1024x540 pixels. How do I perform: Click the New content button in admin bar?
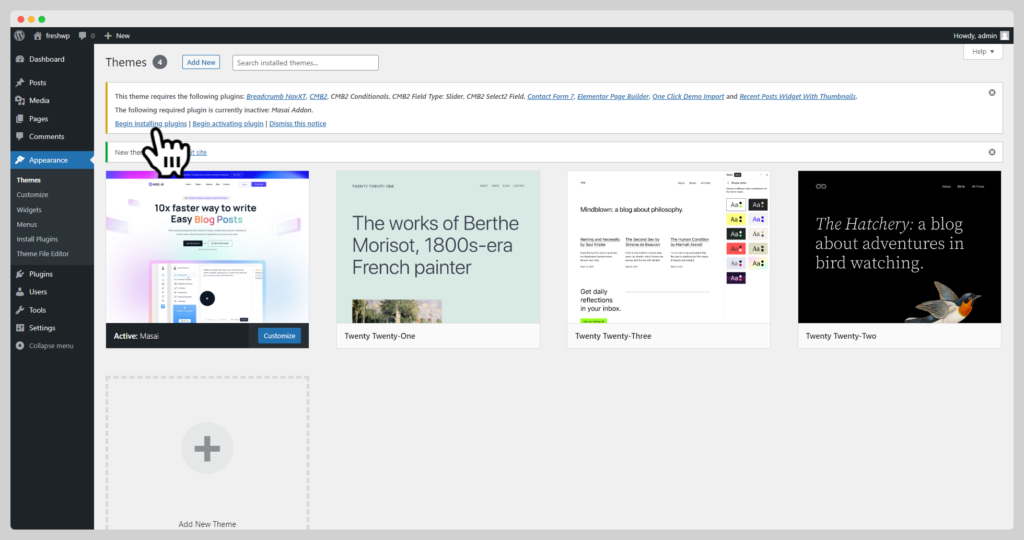(117, 35)
